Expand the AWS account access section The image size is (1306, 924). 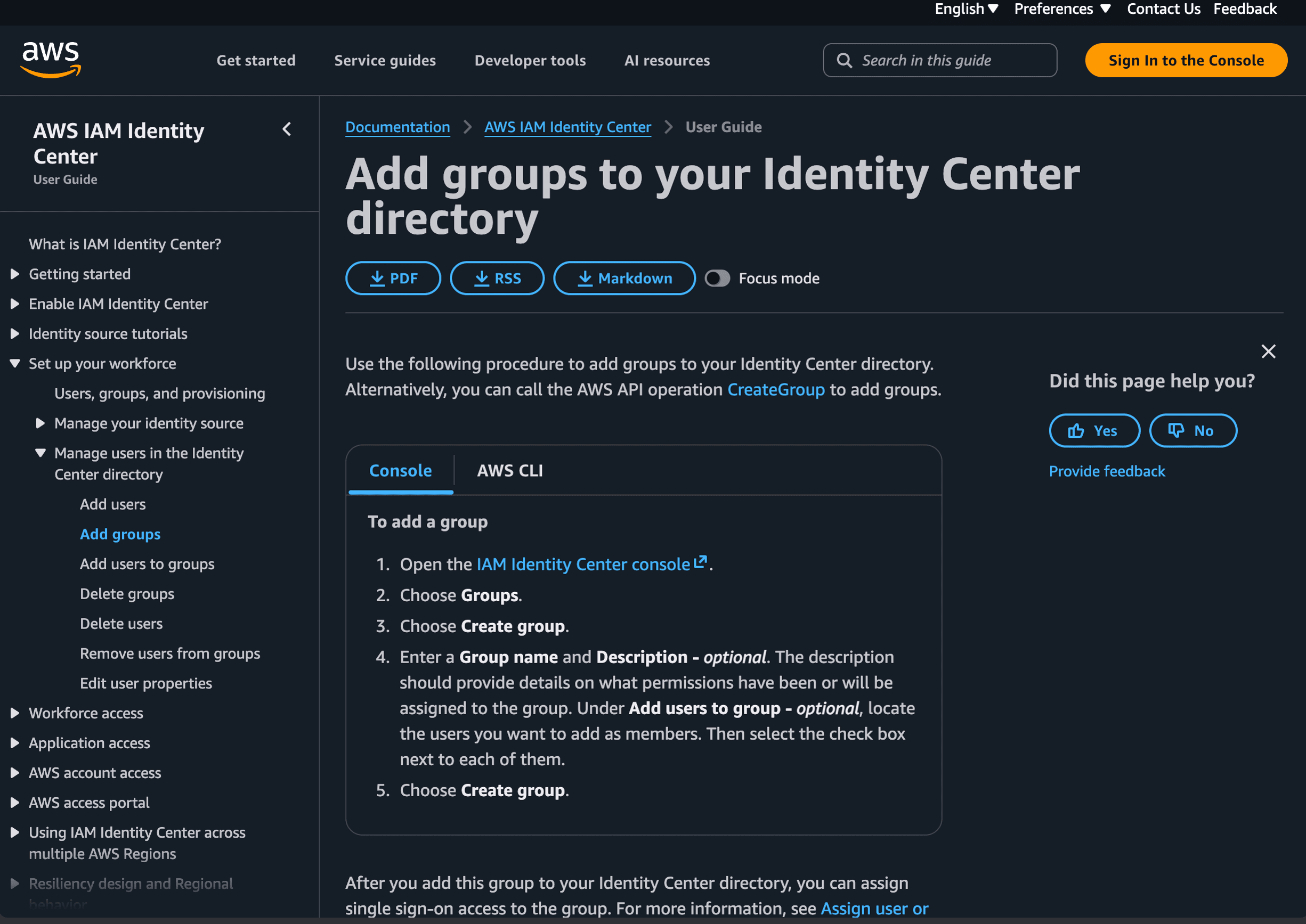[x=15, y=773]
